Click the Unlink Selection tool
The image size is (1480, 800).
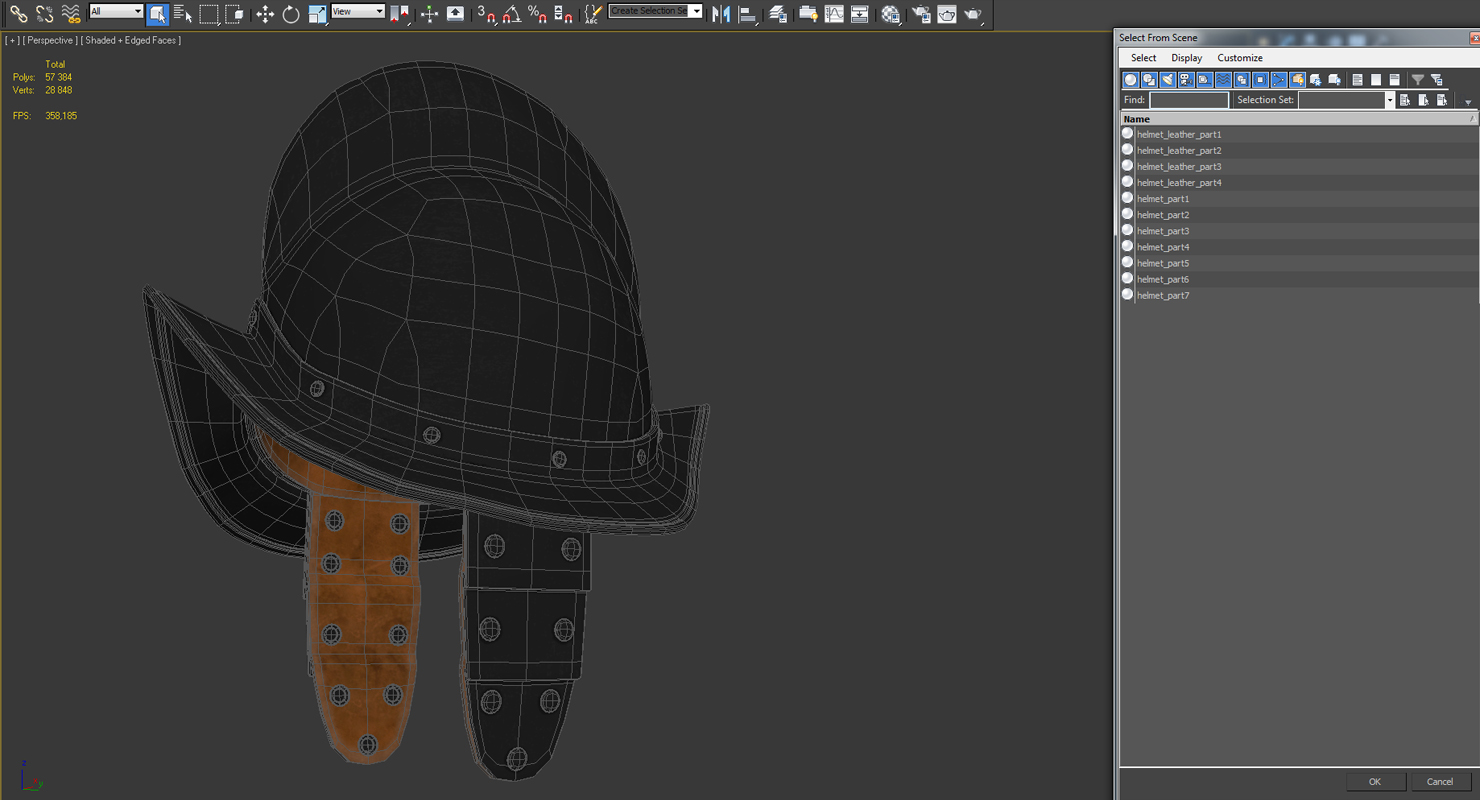(44, 14)
